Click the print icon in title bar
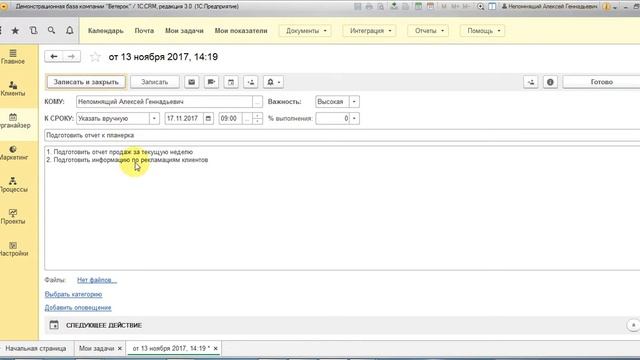Screen dimensions: 640x360 point(369,7)
